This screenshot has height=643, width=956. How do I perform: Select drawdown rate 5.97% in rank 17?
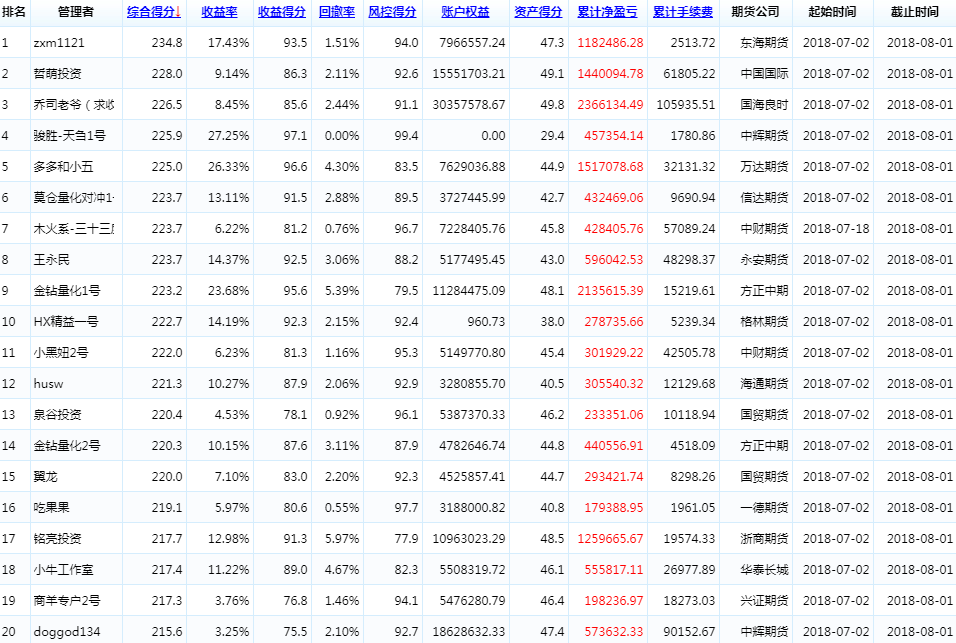tap(342, 539)
